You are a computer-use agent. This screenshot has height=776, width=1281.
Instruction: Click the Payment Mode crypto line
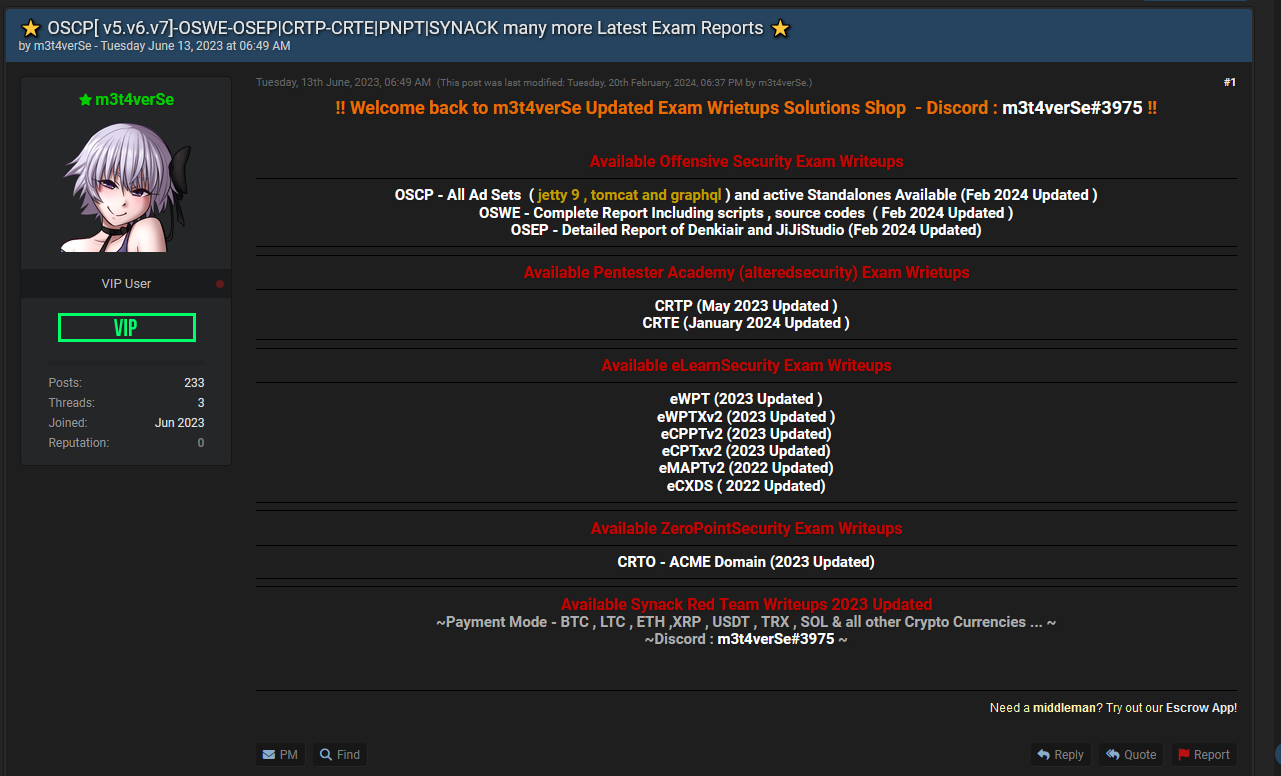point(746,621)
